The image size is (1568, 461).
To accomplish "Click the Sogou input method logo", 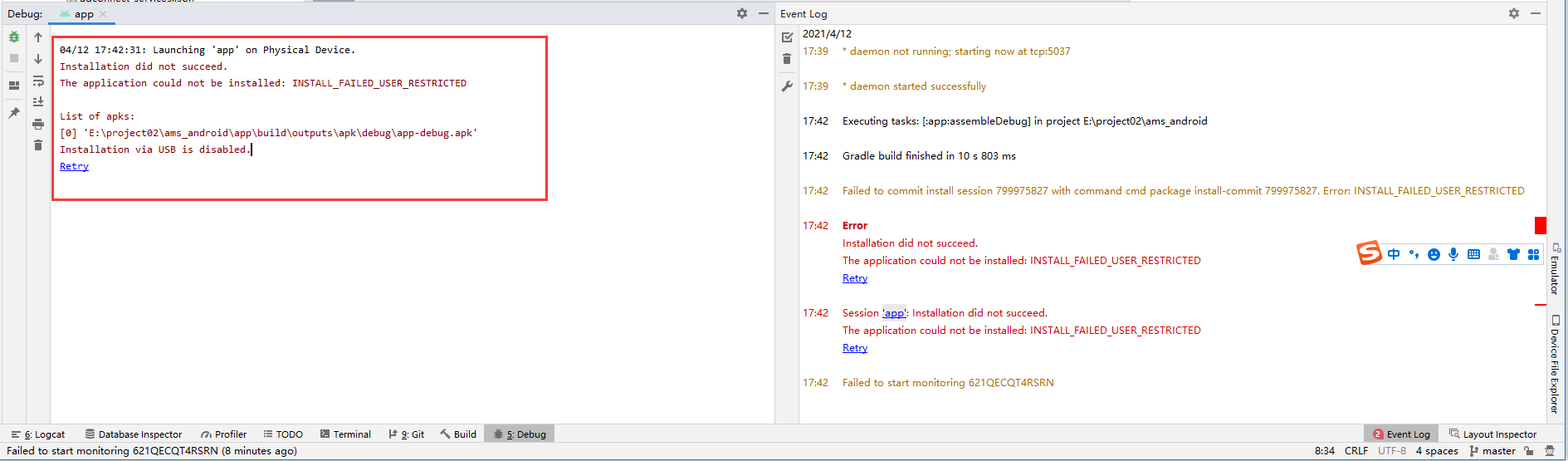I will pyautogui.click(x=1369, y=253).
